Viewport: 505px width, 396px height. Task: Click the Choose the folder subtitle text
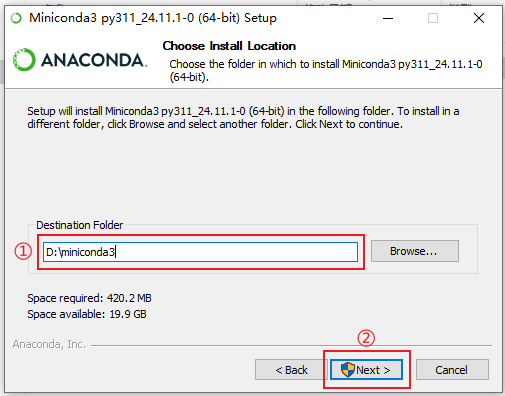(326, 70)
